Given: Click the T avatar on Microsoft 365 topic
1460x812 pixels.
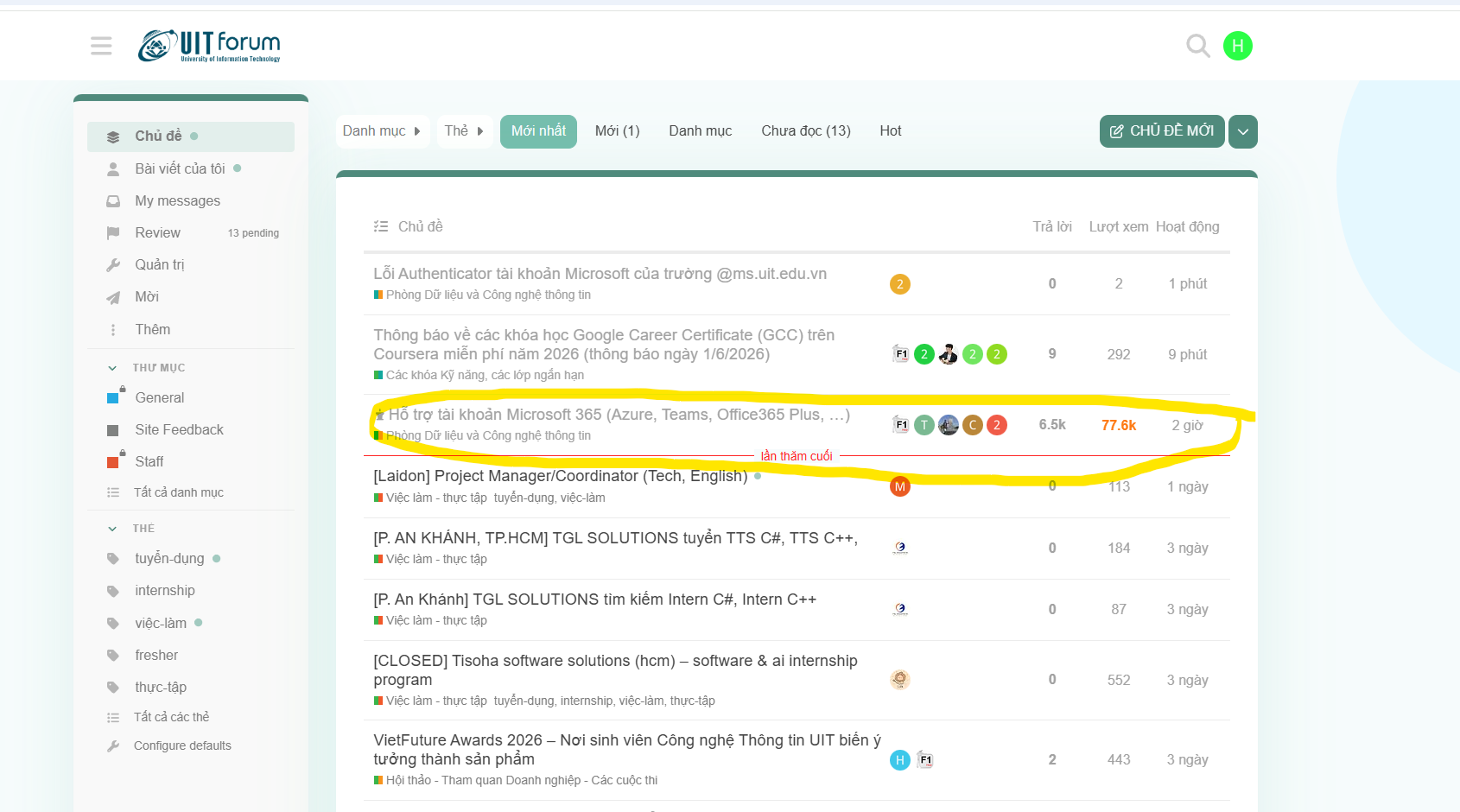Looking at the screenshot, I should point(924,425).
